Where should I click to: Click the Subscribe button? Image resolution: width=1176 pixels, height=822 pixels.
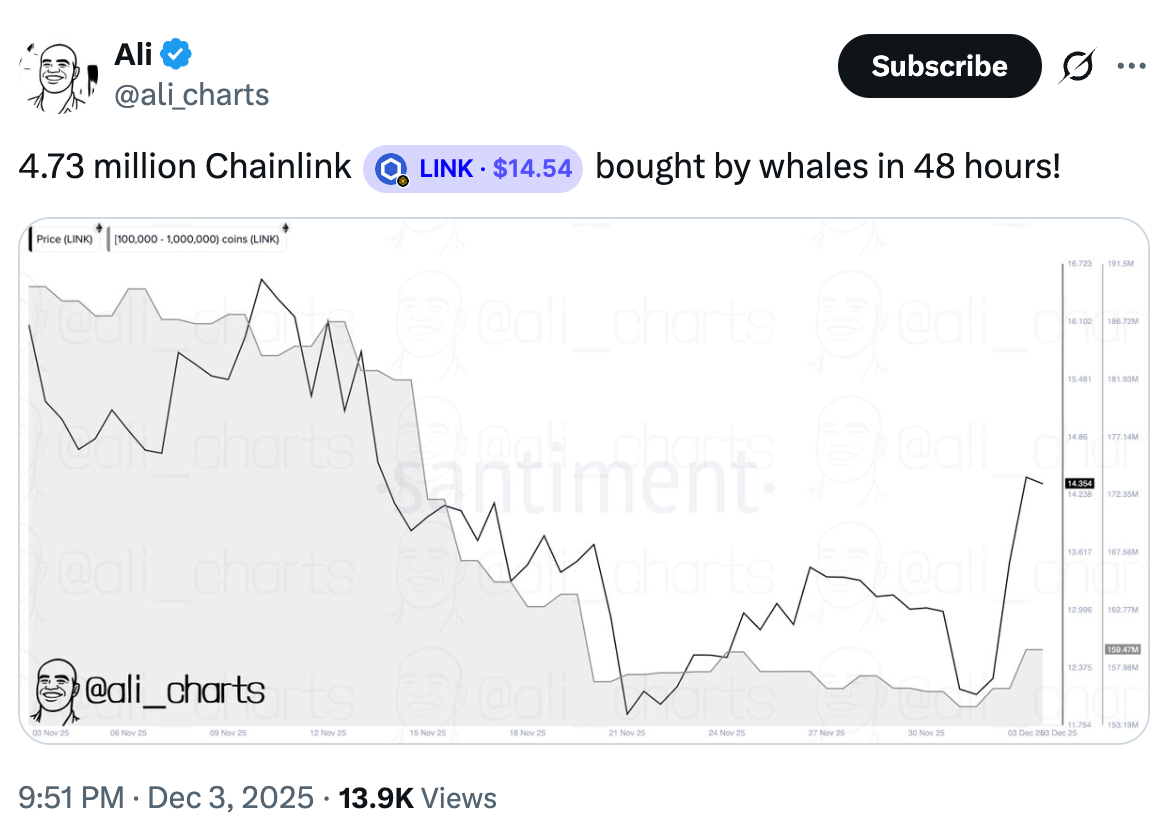pos(939,66)
